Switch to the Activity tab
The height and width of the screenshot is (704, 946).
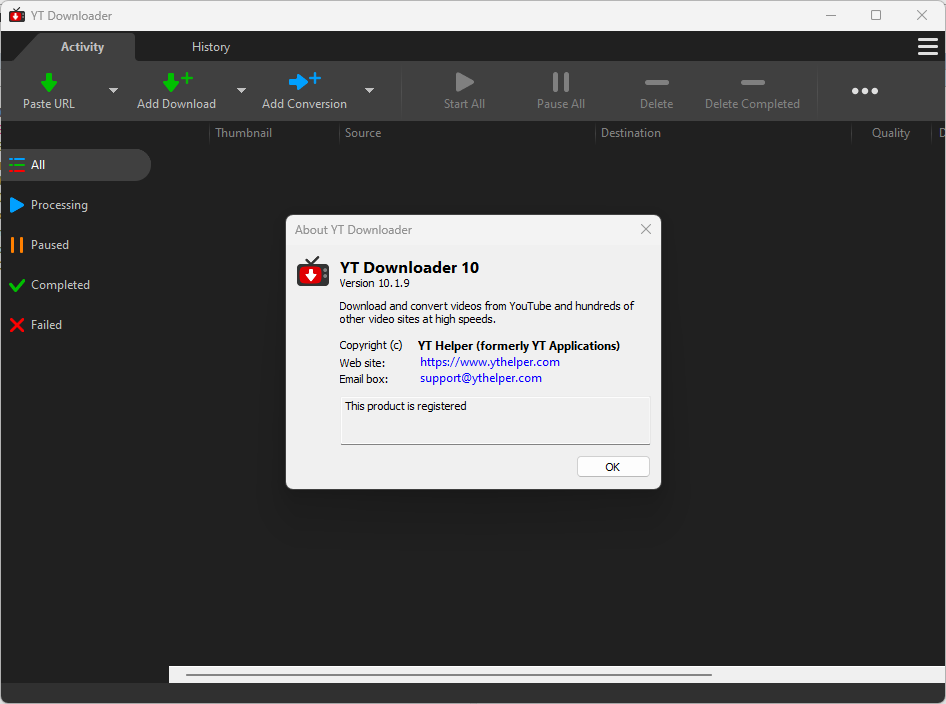82,46
